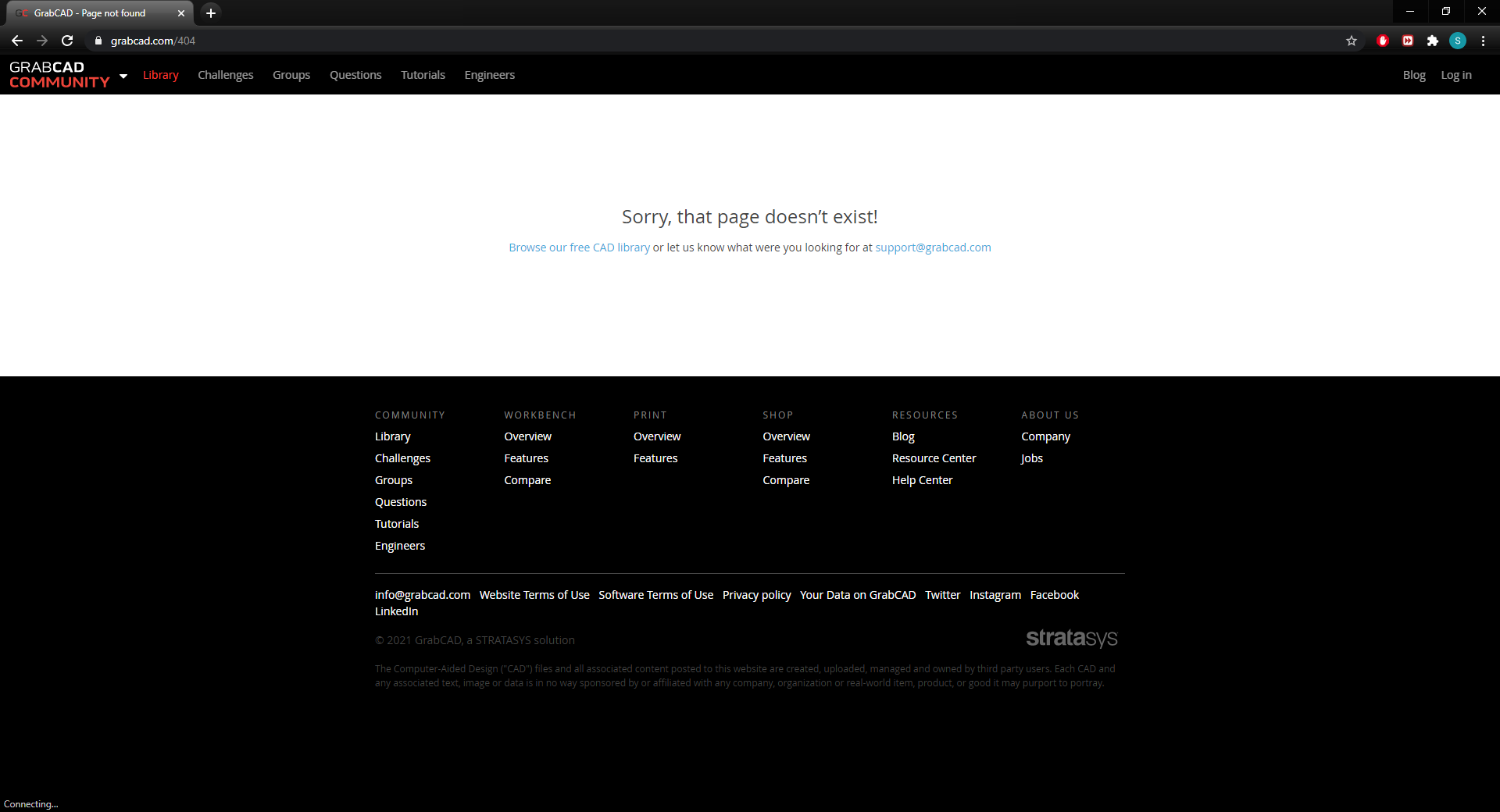
Task: Minimize the browser window
Action: click(1410, 12)
